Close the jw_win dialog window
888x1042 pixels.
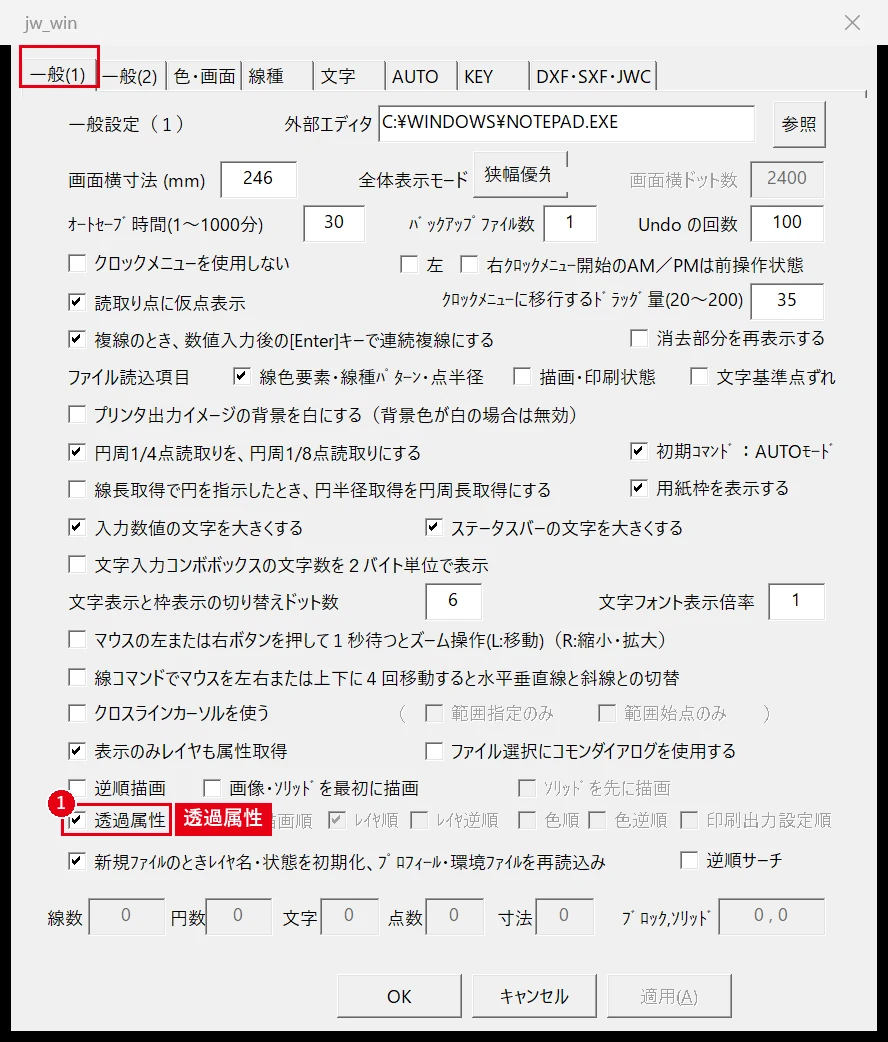852,23
